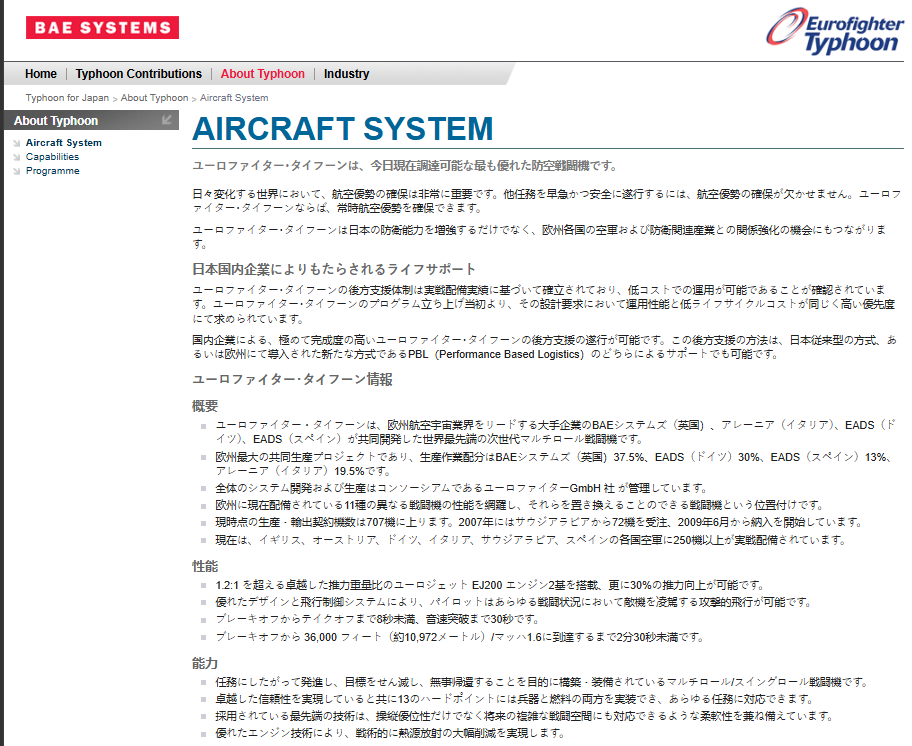Click the AIRCRAFT SYSTEM page heading

tap(343, 129)
